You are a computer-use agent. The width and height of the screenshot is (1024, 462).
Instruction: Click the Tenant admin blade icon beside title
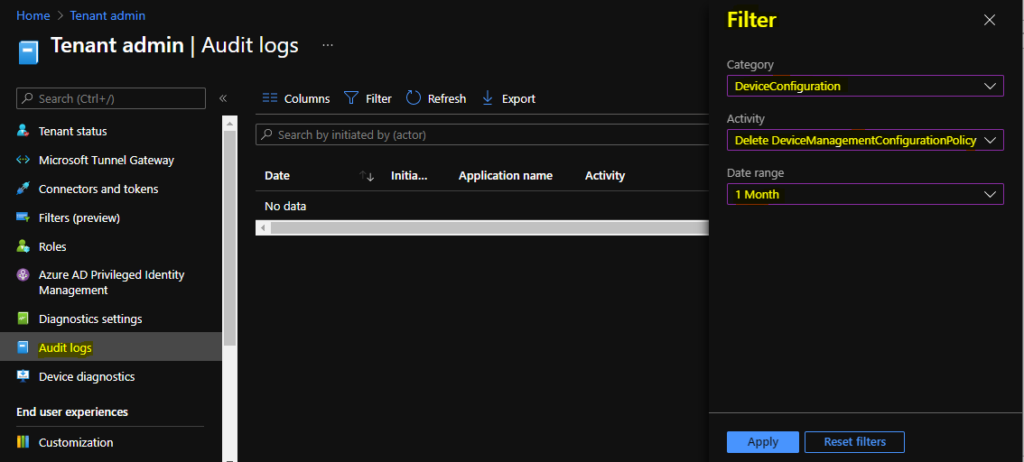[28, 50]
